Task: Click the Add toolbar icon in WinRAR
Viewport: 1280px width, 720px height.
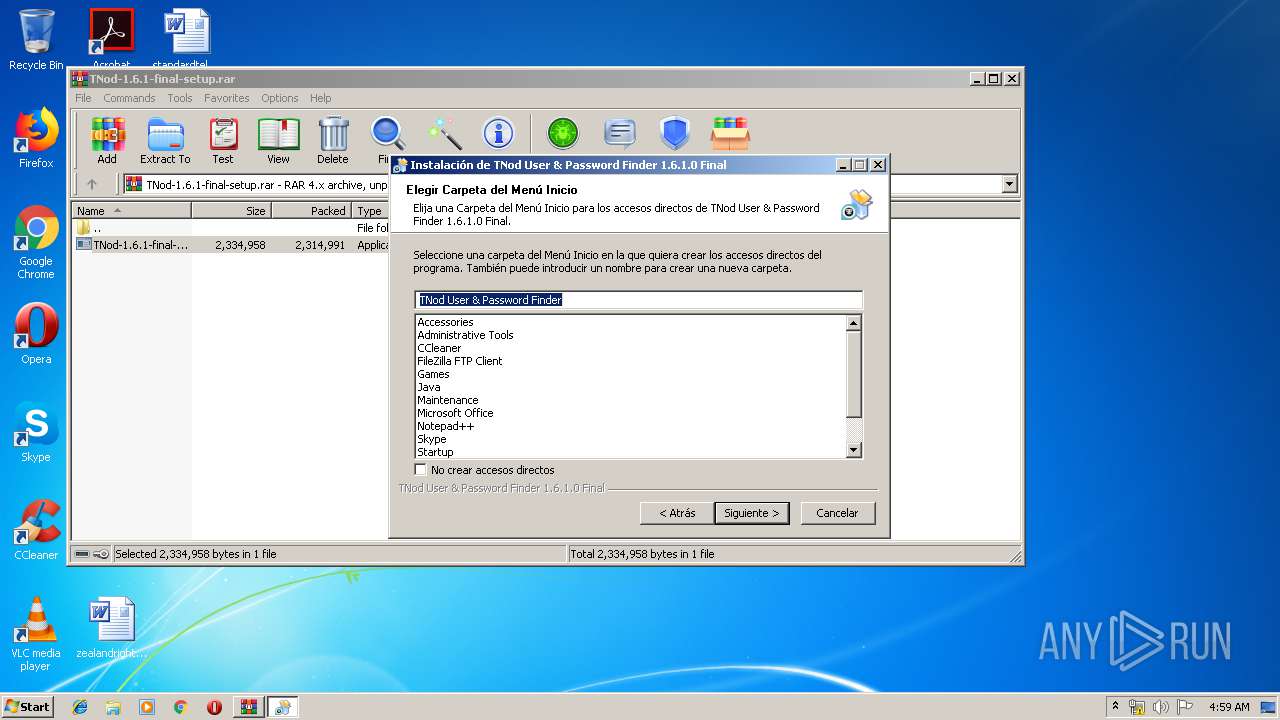Action: pyautogui.click(x=107, y=141)
